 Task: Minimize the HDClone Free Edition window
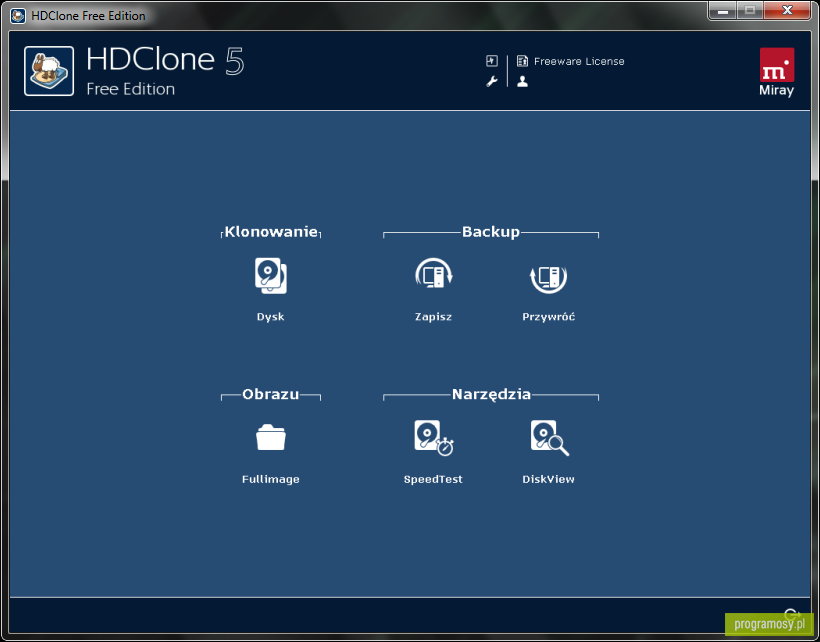pos(723,10)
